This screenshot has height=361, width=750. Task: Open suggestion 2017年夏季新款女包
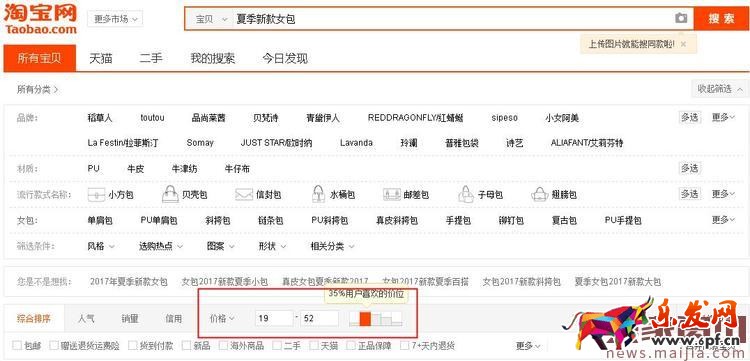click(x=129, y=282)
